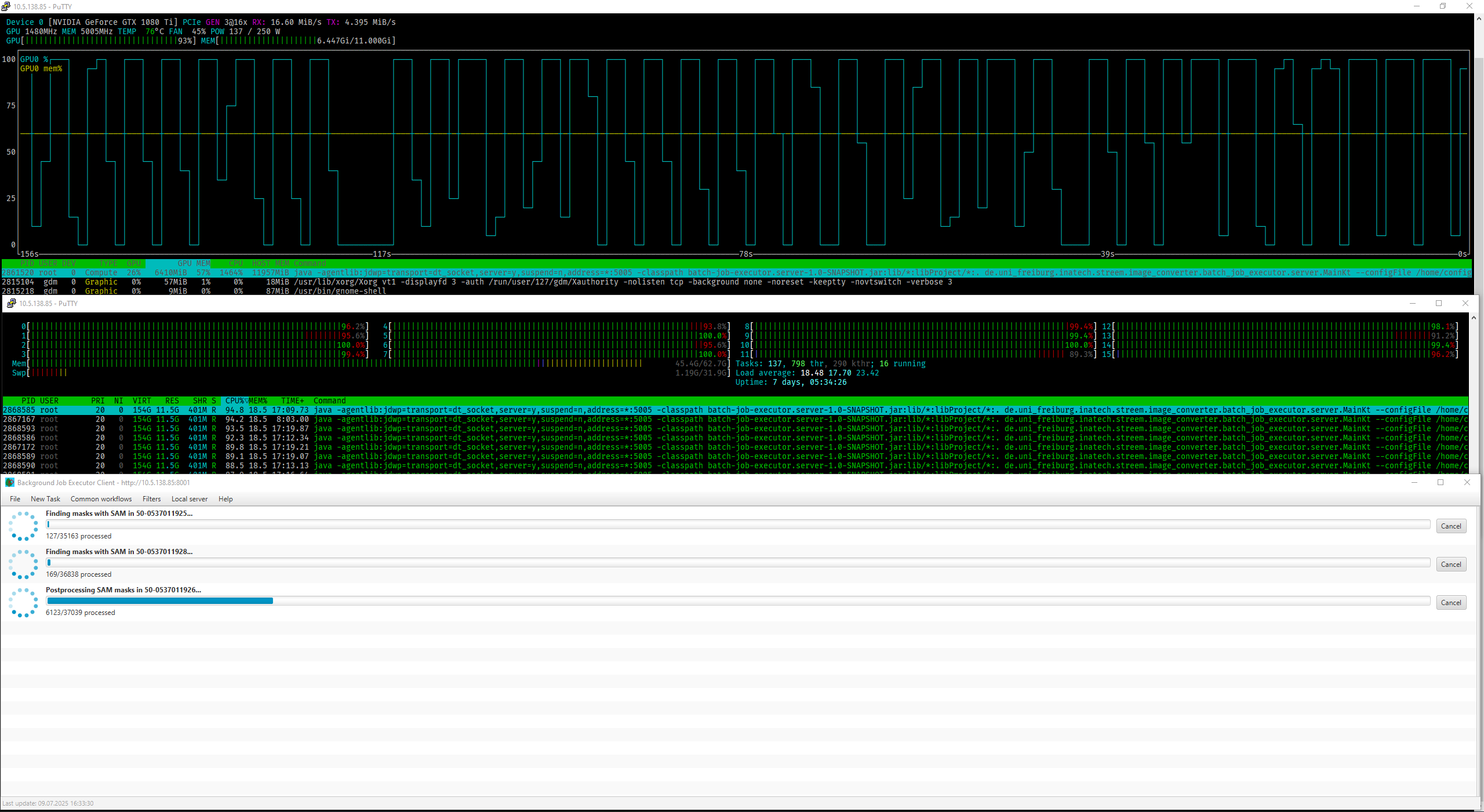Sort htop by TIME+ column header
1484x812 pixels.
click(x=293, y=400)
